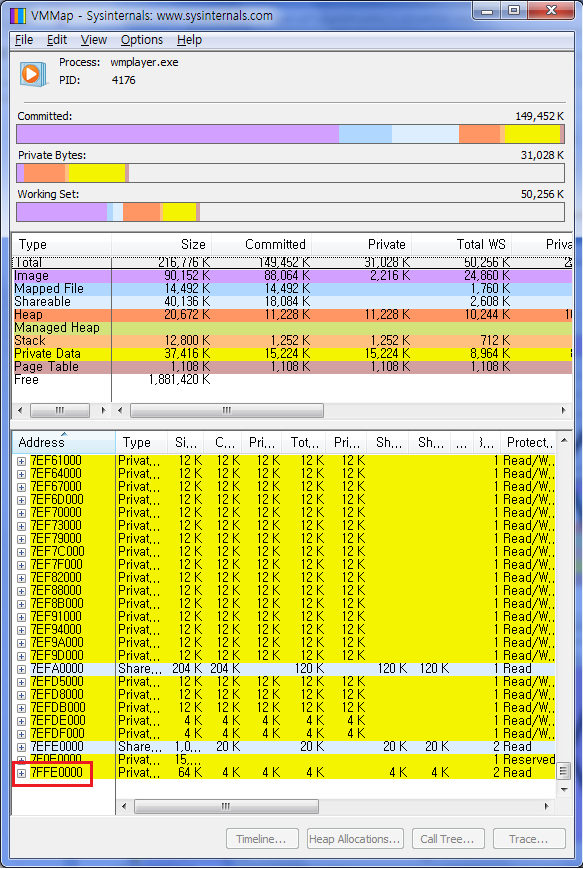Select the Managed Heap summary row
583x869 pixels.
[x=292, y=328]
